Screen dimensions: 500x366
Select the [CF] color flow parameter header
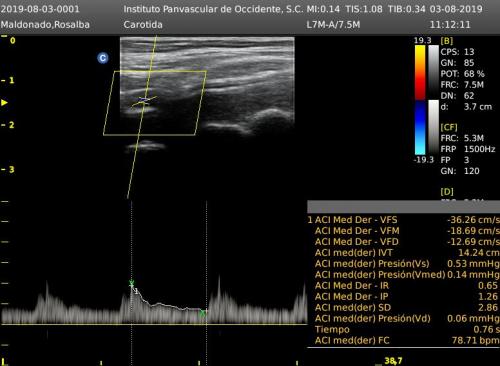[449, 127]
